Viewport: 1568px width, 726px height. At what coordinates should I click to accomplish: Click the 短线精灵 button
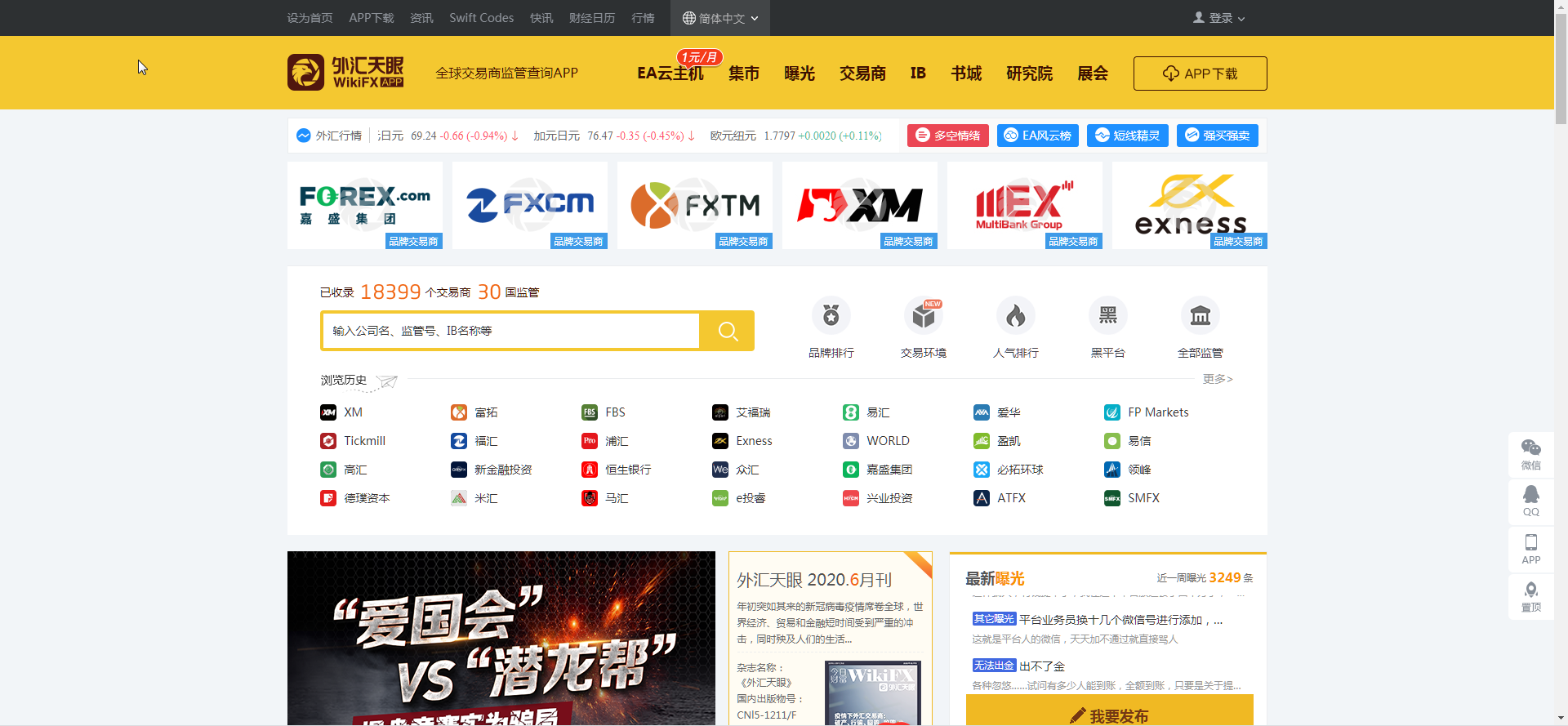[1128, 136]
